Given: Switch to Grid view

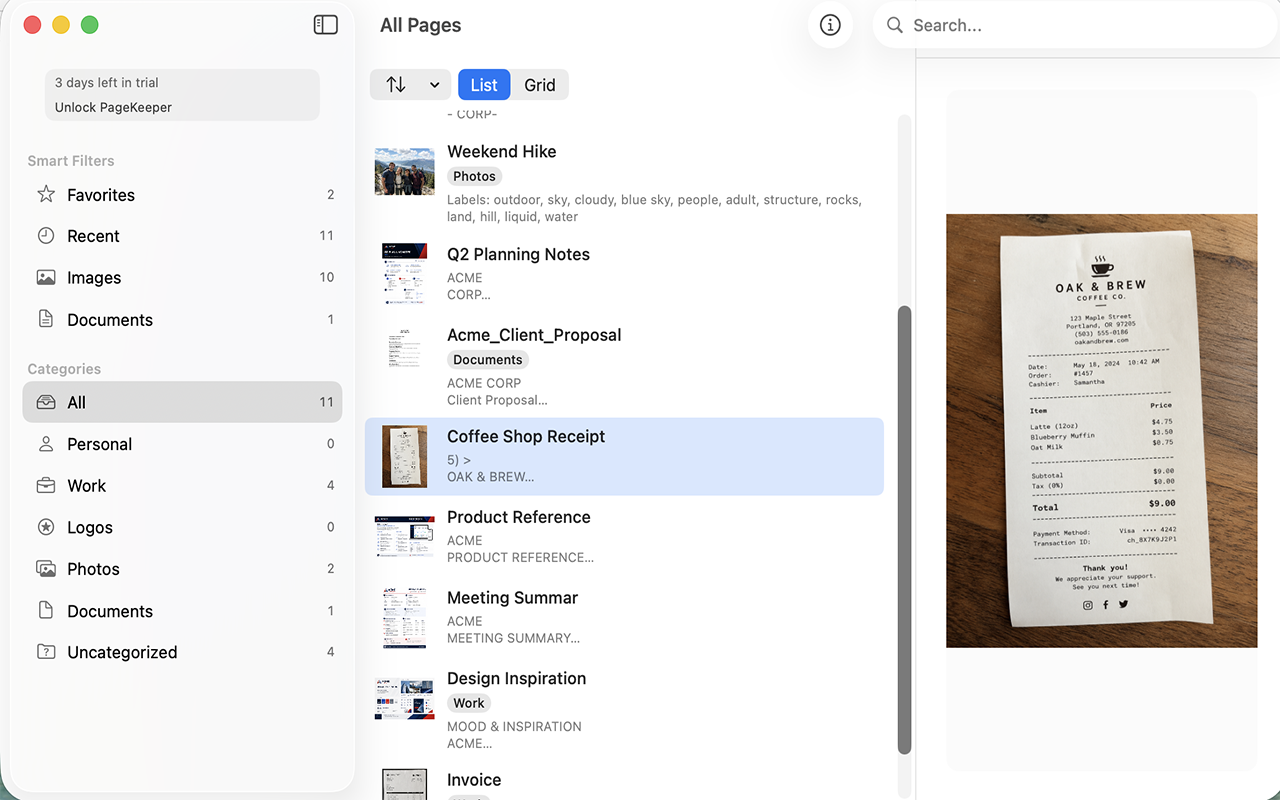Looking at the screenshot, I should 540,85.
